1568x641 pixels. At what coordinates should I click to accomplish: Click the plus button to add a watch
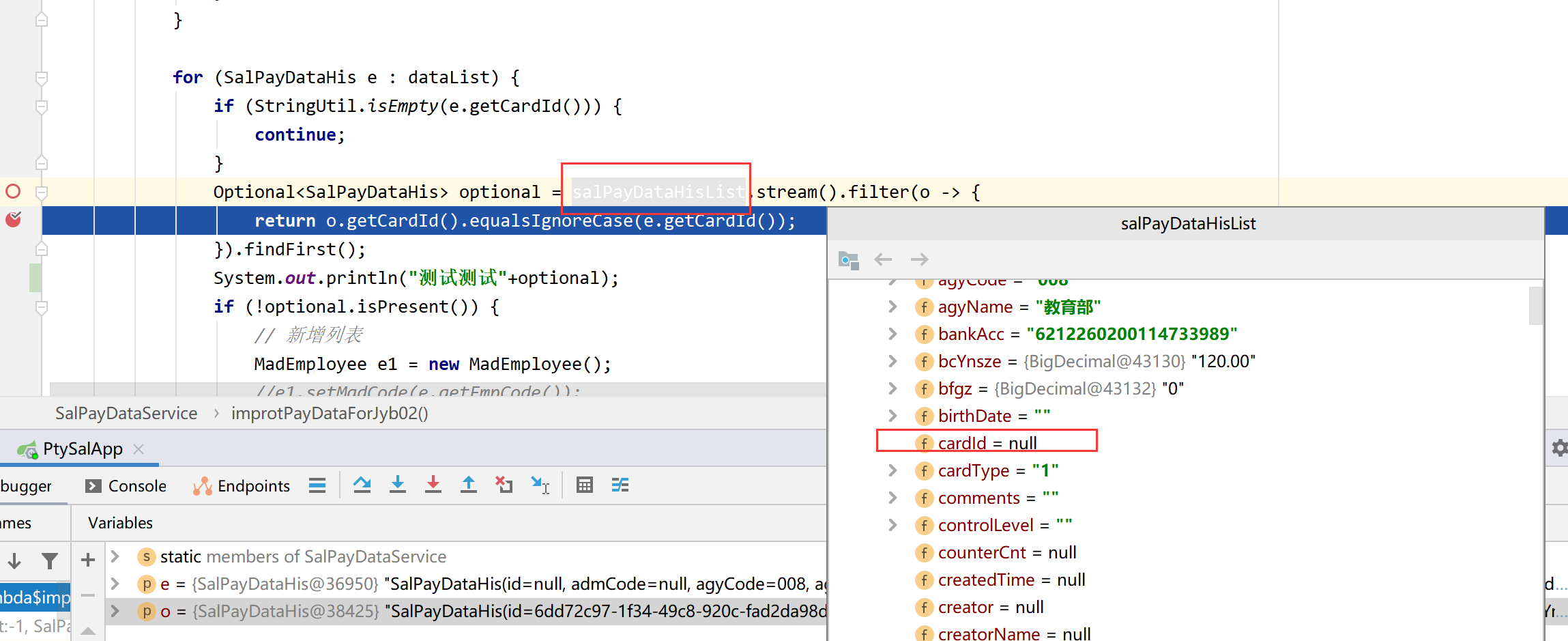point(87,560)
